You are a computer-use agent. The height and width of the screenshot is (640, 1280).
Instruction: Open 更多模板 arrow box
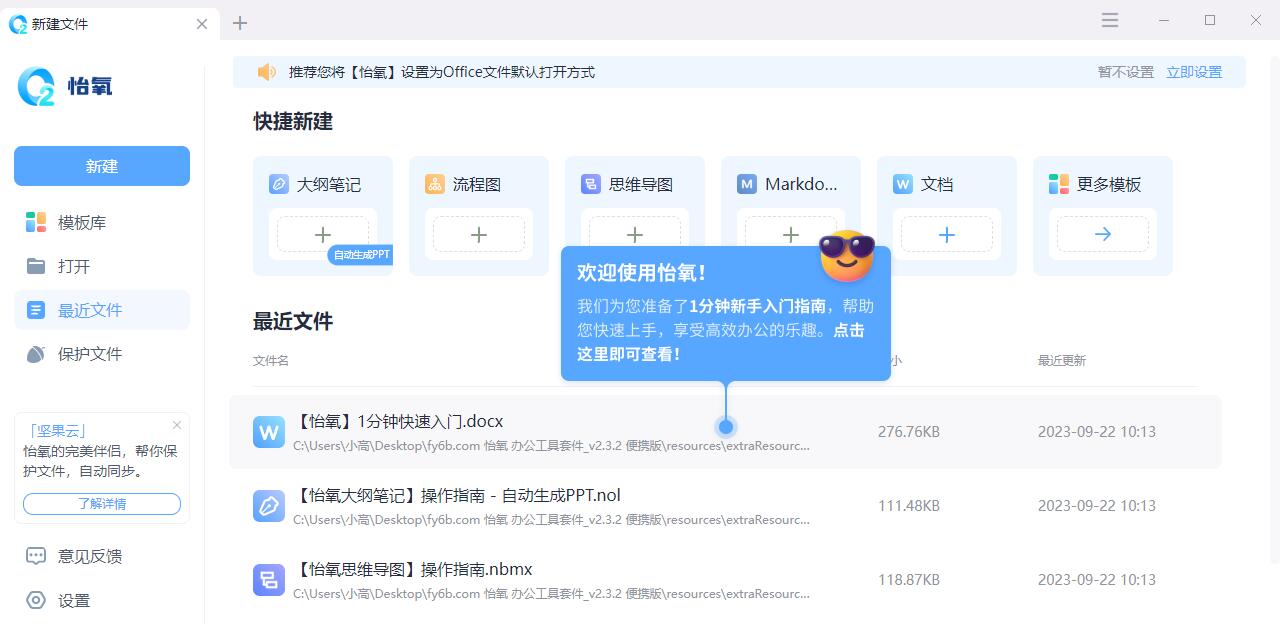pos(1102,235)
